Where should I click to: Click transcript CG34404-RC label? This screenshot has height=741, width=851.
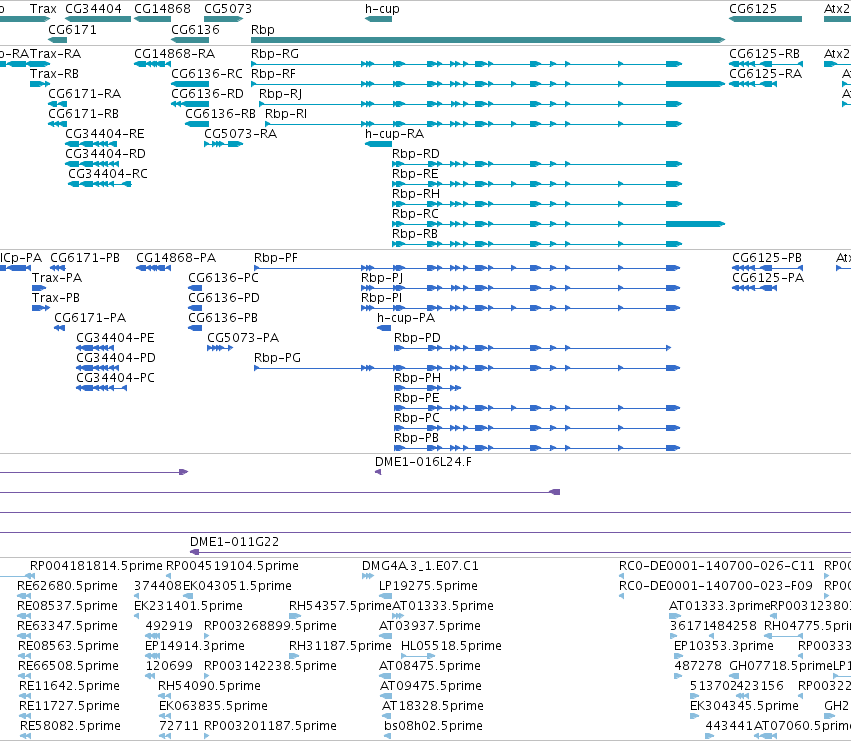tap(107, 174)
